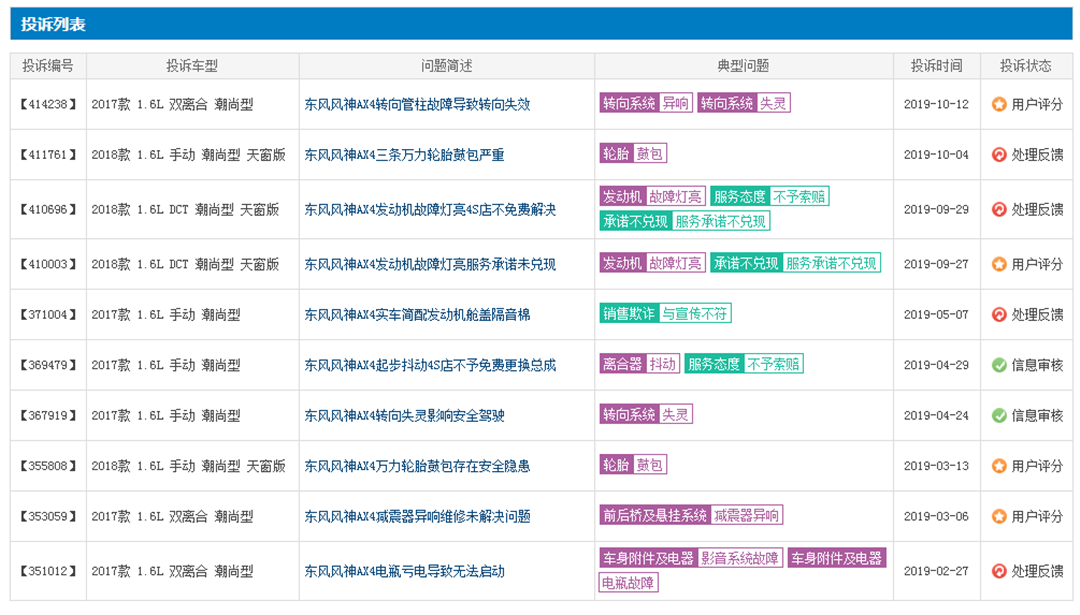
Task: Open complaint 东风风神AX4电瓶亏电导致无法启动
Action: pos(404,572)
